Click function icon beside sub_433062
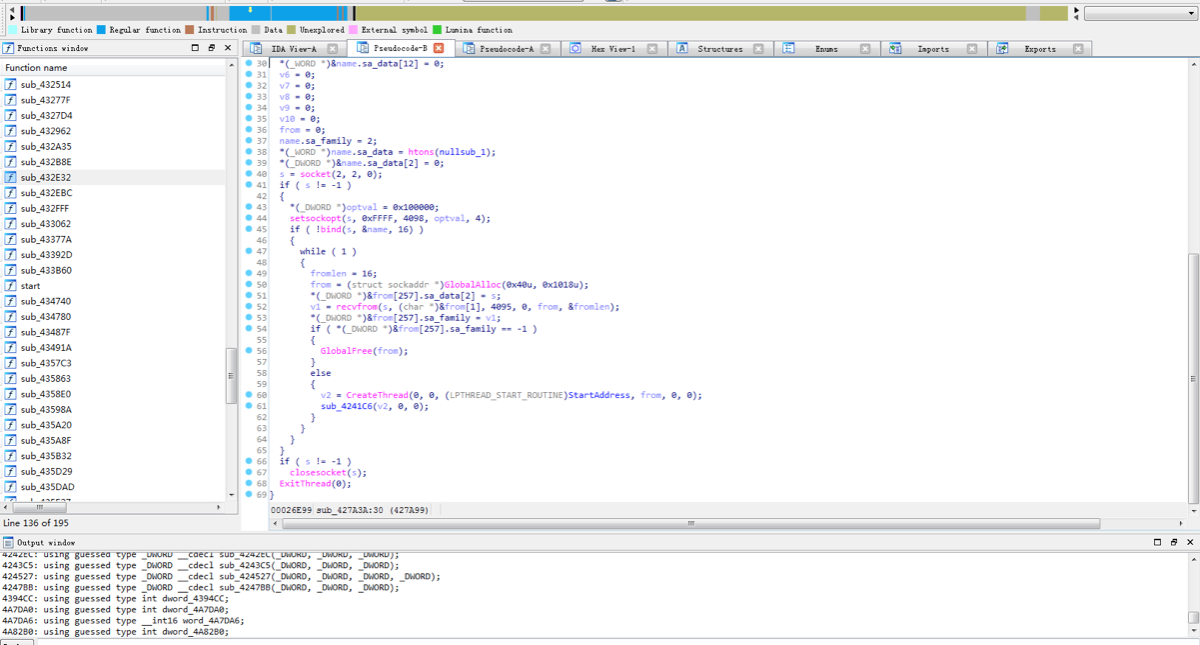Screen dimensions: 1200x645 (11, 224)
